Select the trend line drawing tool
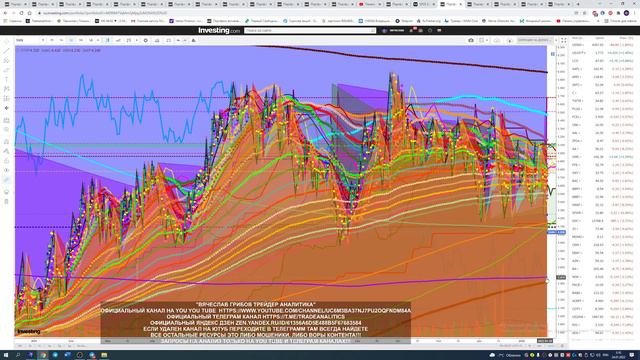This screenshot has height=360, width=640. 6,51
